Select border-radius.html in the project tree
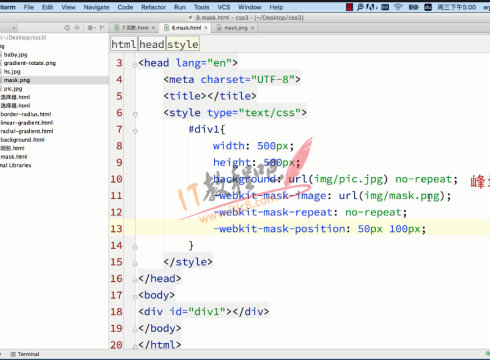The height and width of the screenshot is (360, 490). coord(26,114)
